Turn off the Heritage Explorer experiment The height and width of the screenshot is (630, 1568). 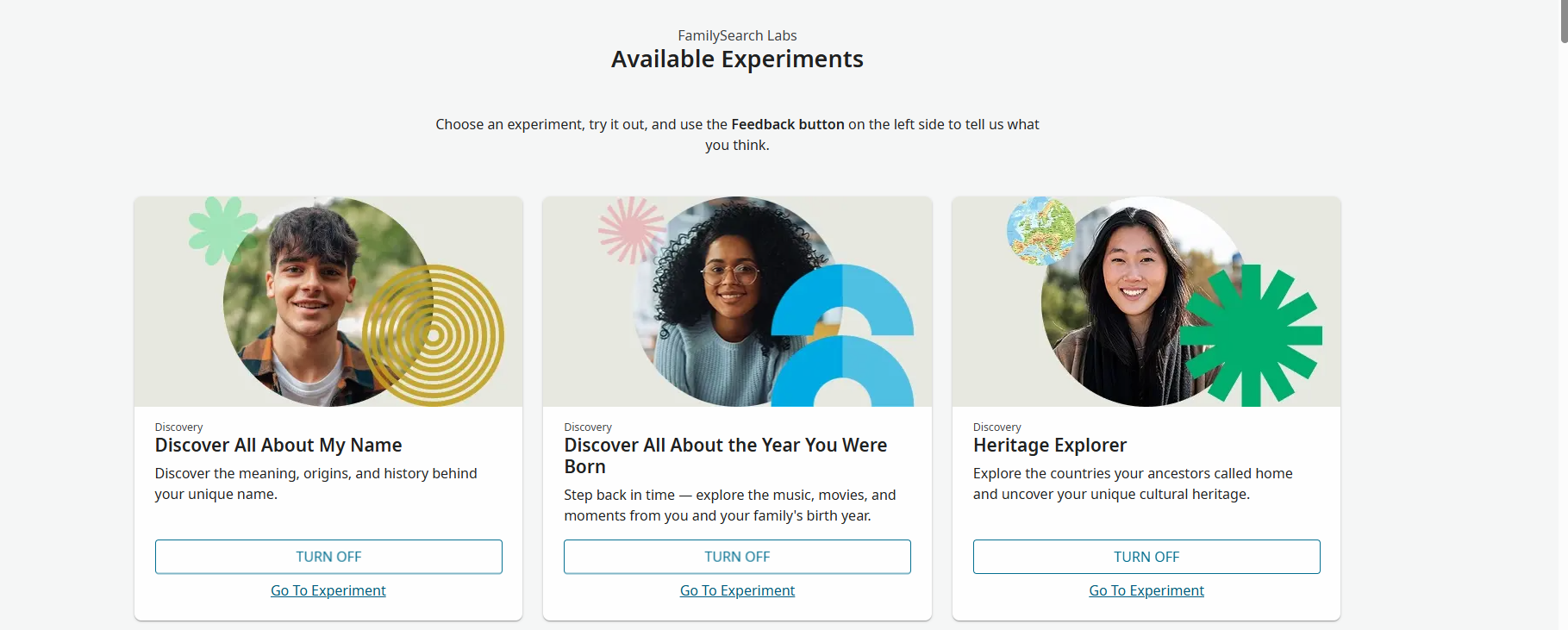coord(1146,557)
